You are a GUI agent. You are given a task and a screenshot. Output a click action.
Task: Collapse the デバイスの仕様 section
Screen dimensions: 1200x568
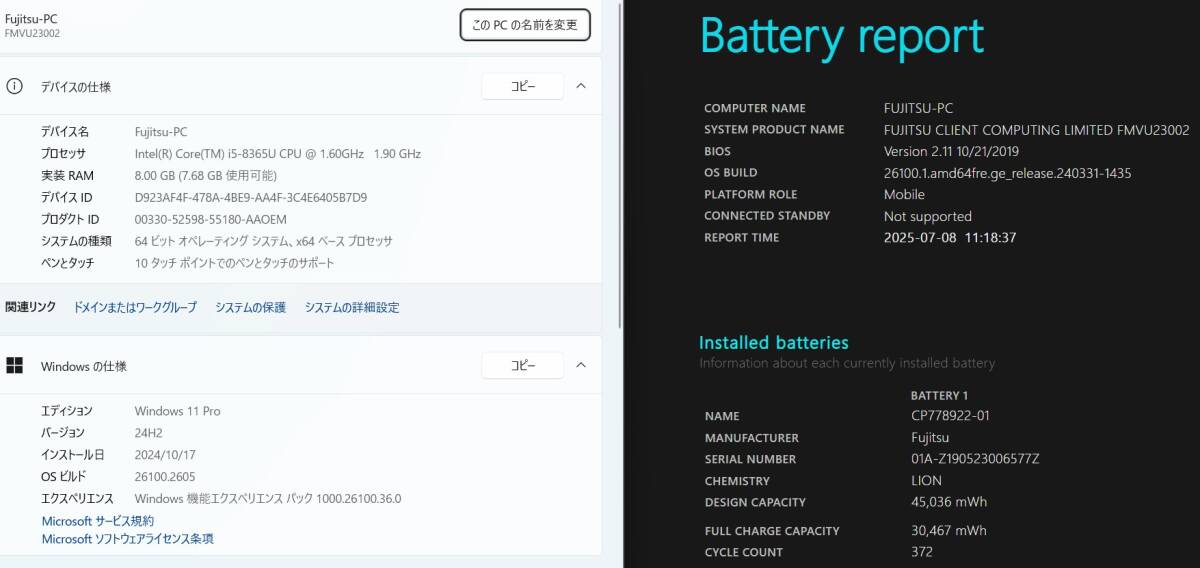click(x=581, y=87)
